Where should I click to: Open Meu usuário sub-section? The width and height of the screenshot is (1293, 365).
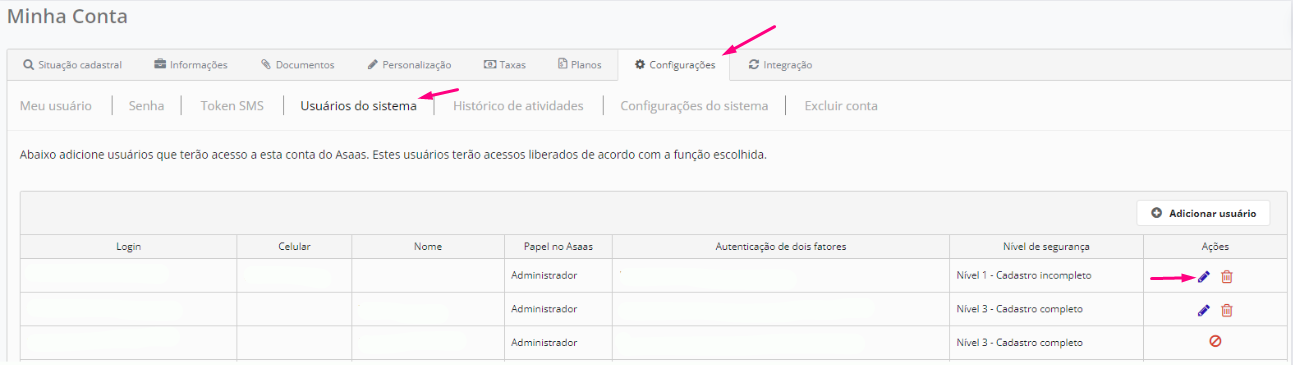click(x=56, y=105)
